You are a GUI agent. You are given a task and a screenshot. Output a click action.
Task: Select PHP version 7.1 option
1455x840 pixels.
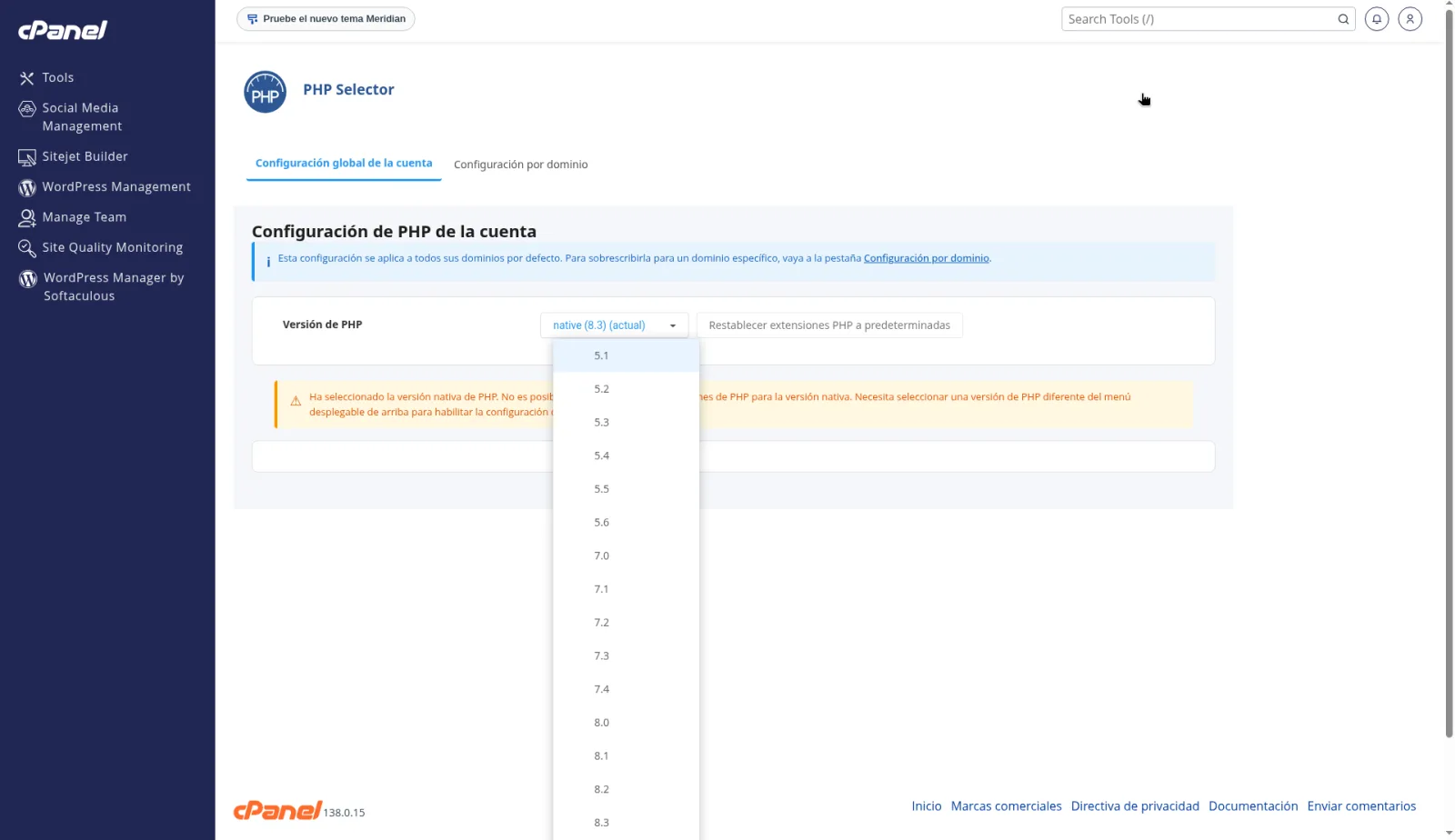coord(626,589)
